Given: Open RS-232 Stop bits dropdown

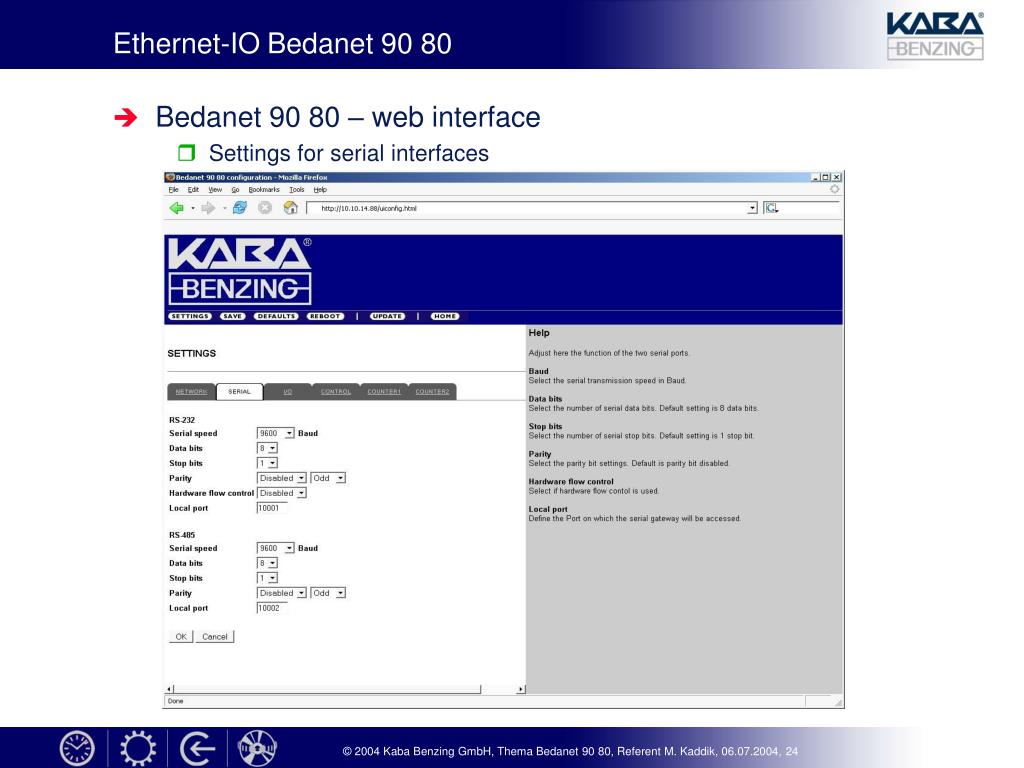Looking at the screenshot, I should click(273, 463).
